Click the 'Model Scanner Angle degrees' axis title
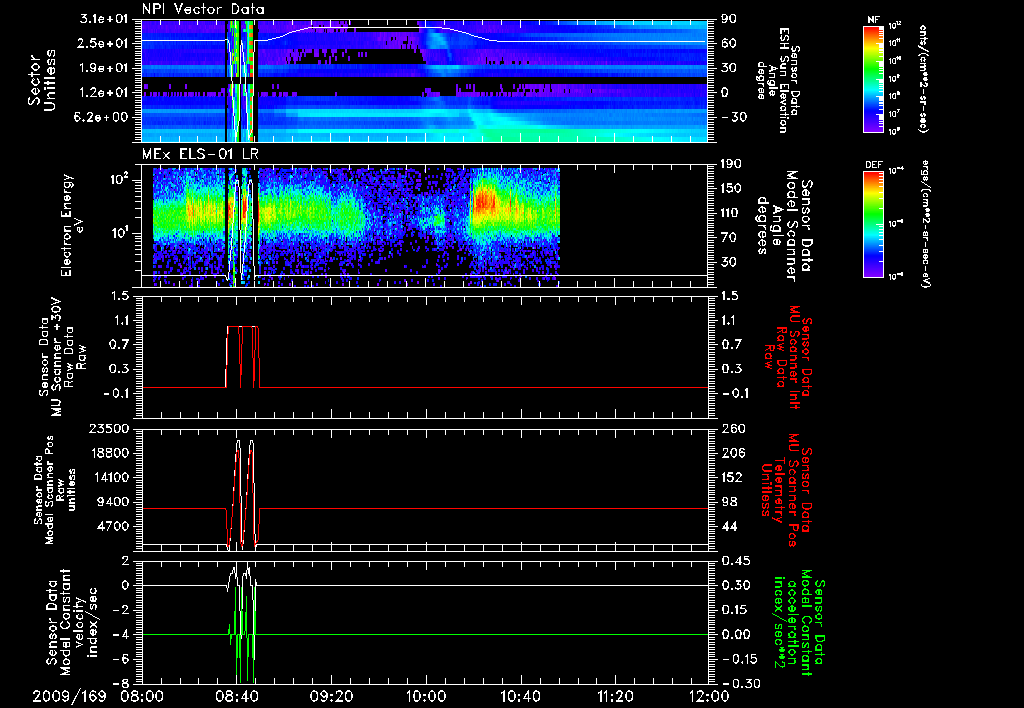 (x=784, y=225)
